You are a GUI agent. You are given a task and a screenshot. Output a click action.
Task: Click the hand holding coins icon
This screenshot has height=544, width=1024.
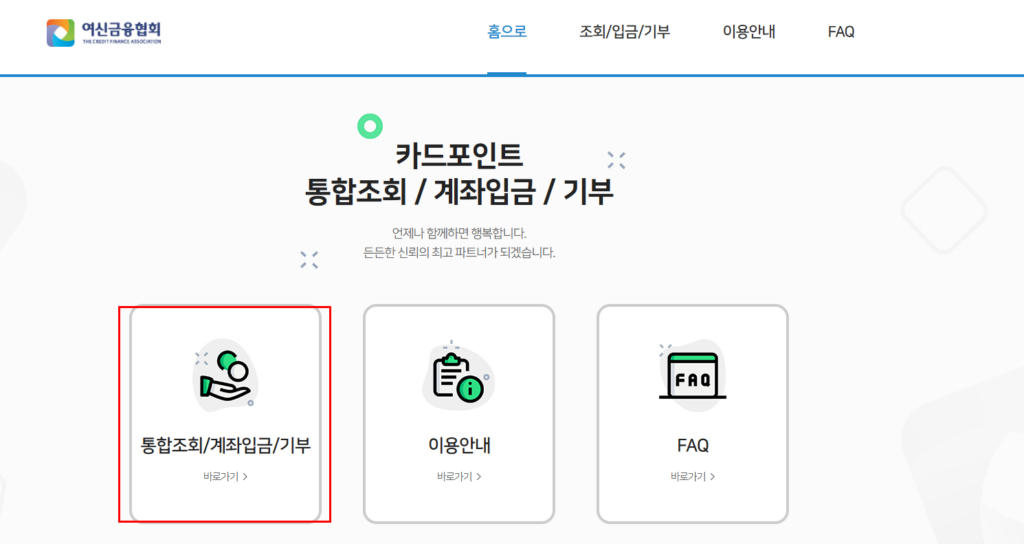point(225,376)
